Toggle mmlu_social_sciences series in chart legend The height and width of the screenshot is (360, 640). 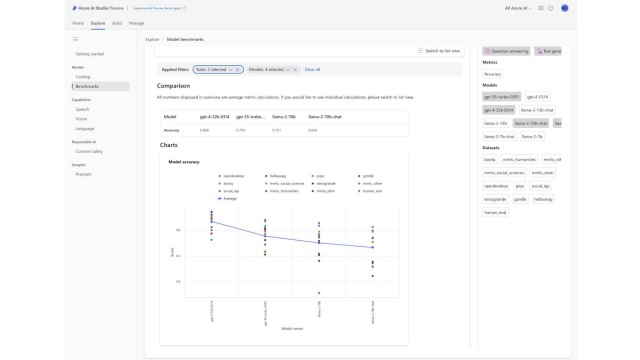tap(284, 184)
